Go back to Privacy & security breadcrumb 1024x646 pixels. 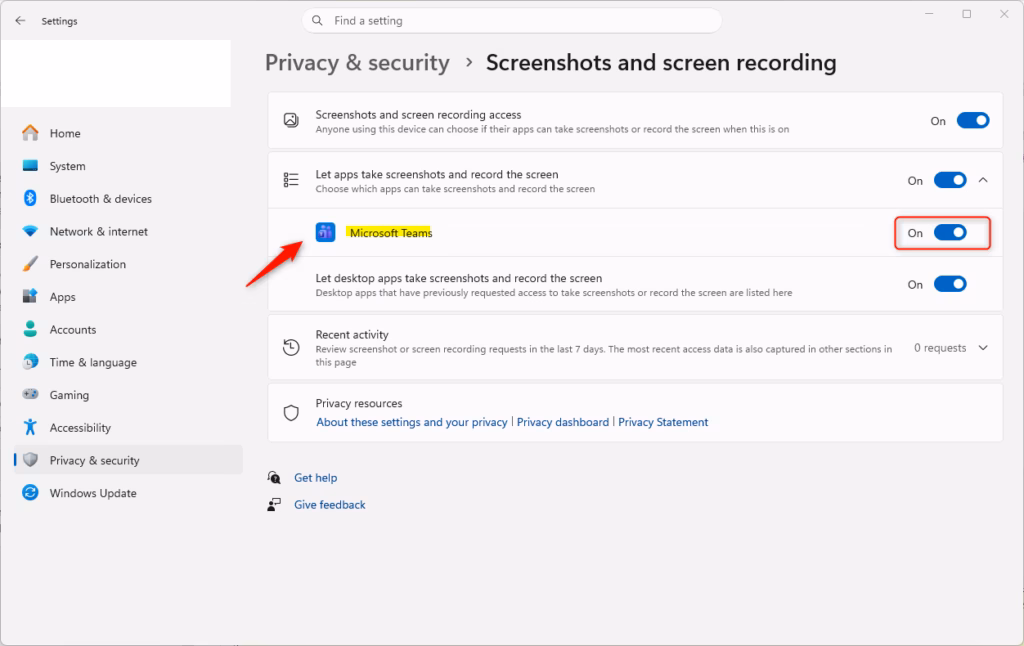[x=357, y=63]
